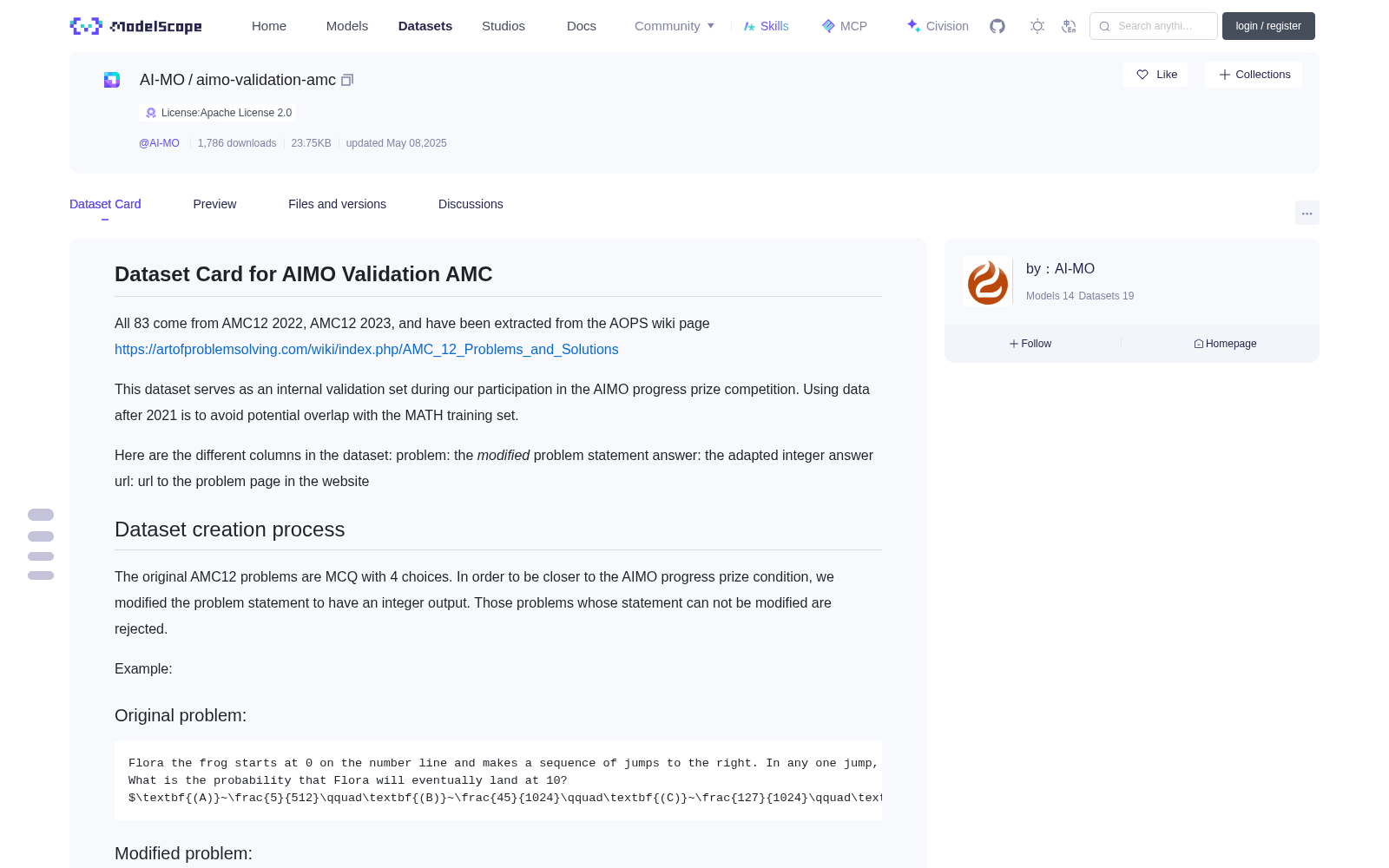1389x868 pixels.
Task: Open the Docs menu item
Action: tap(582, 26)
